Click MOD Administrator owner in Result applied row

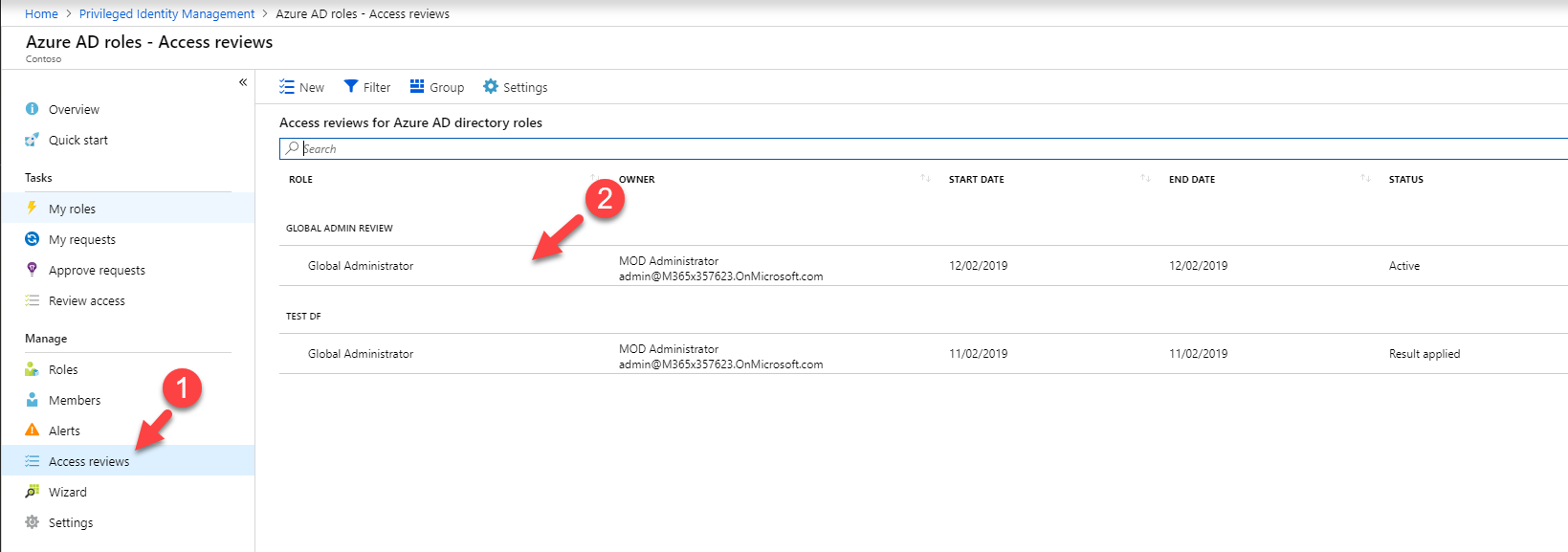(x=669, y=349)
